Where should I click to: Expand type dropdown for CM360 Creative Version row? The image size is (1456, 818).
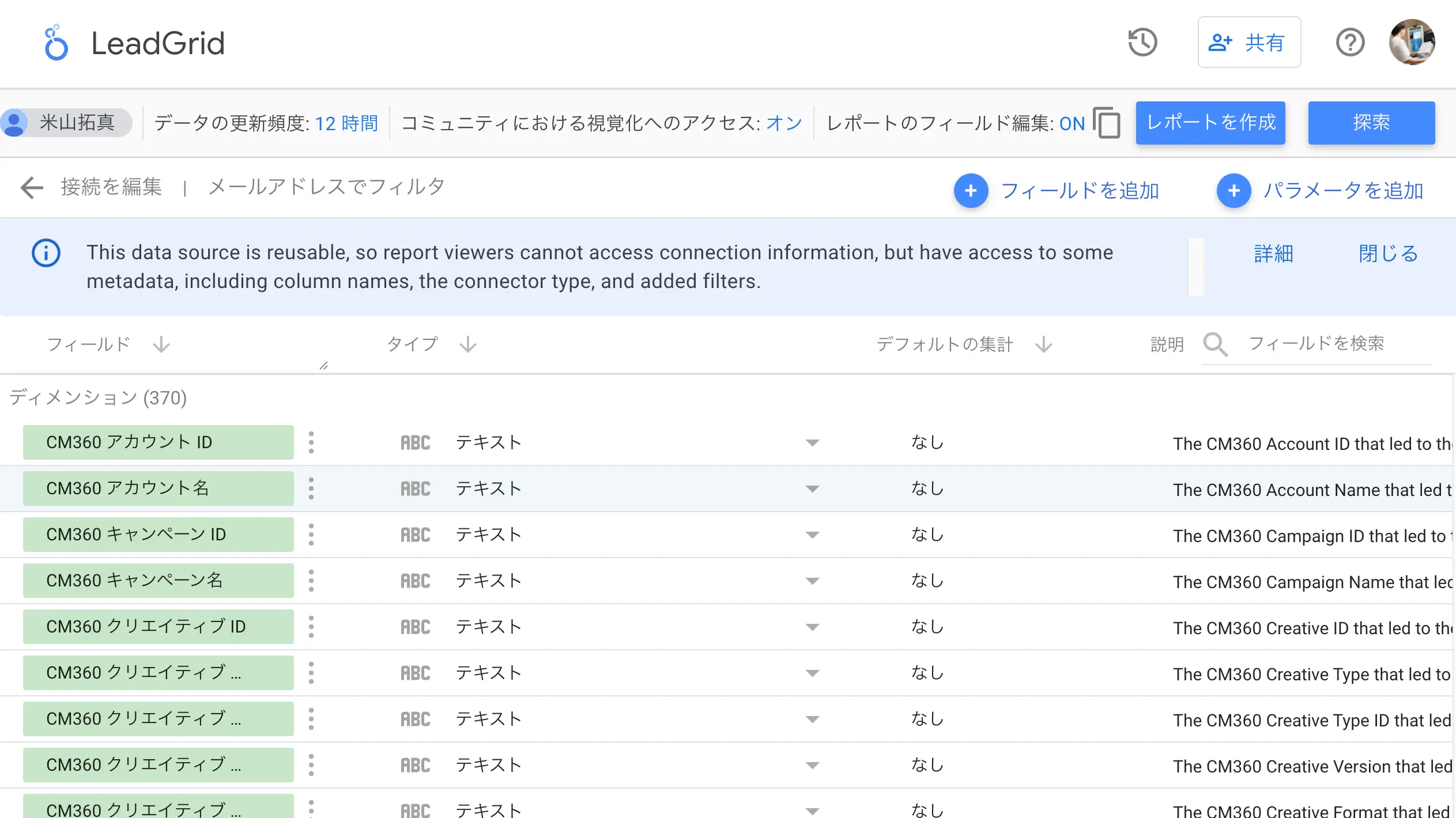click(812, 766)
